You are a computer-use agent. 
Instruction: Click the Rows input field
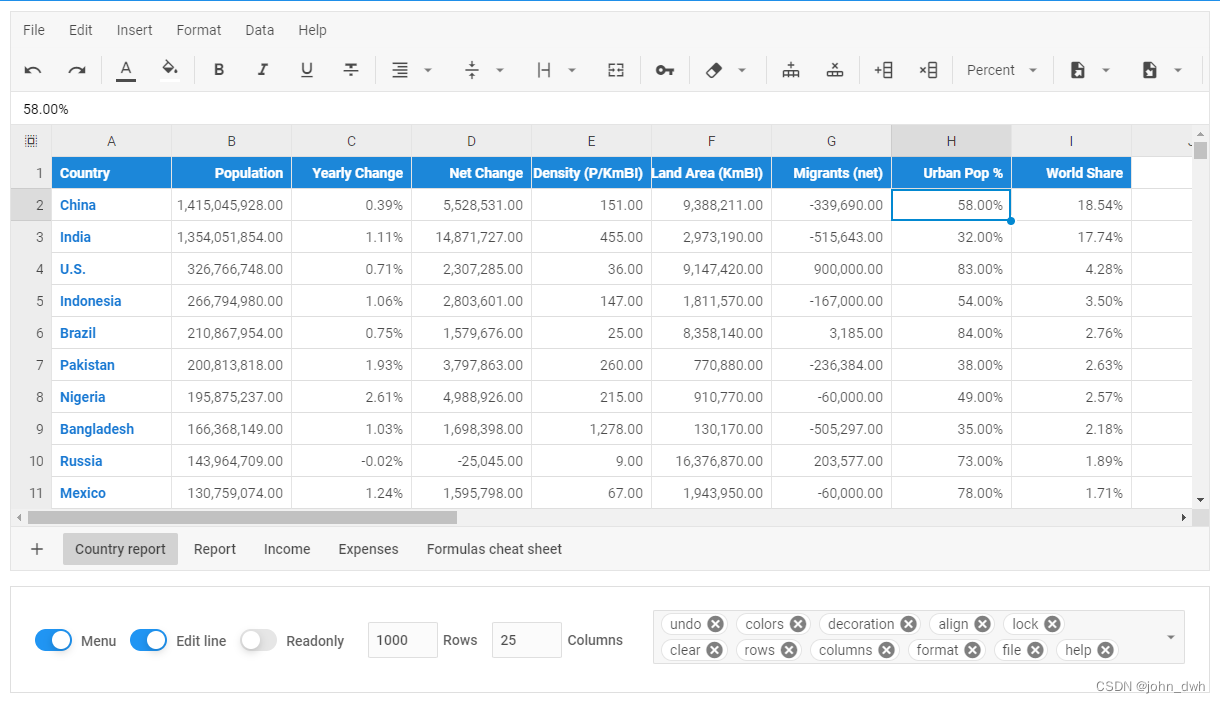click(402, 640)
